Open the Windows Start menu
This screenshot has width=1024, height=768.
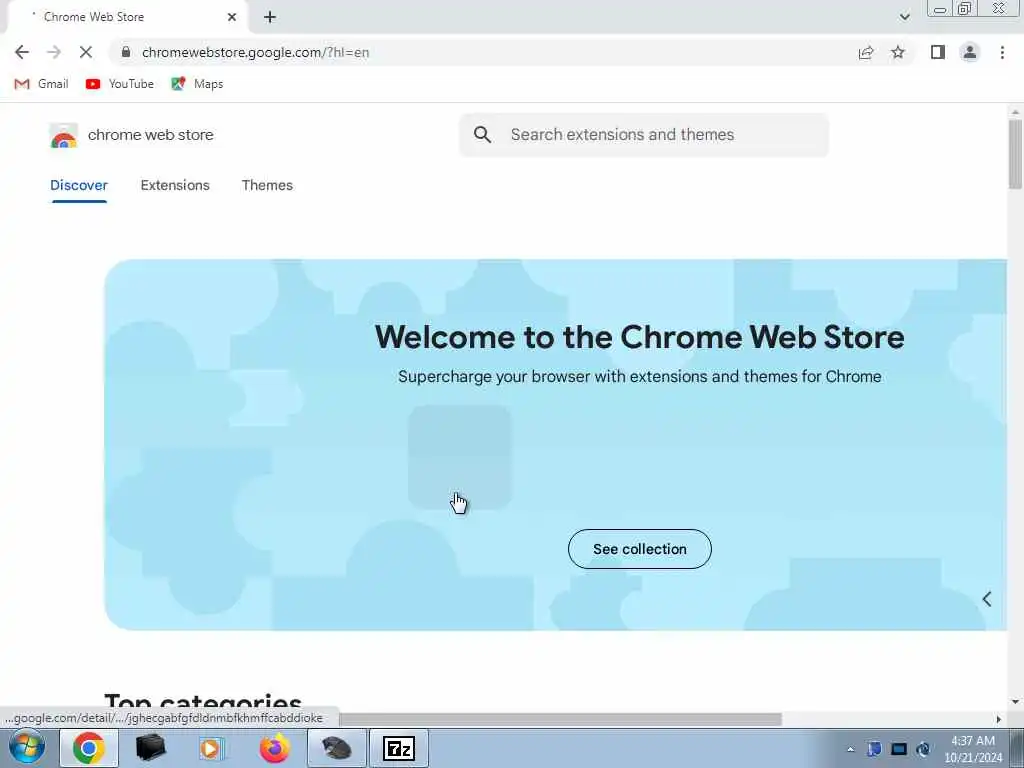coord(27,748)
